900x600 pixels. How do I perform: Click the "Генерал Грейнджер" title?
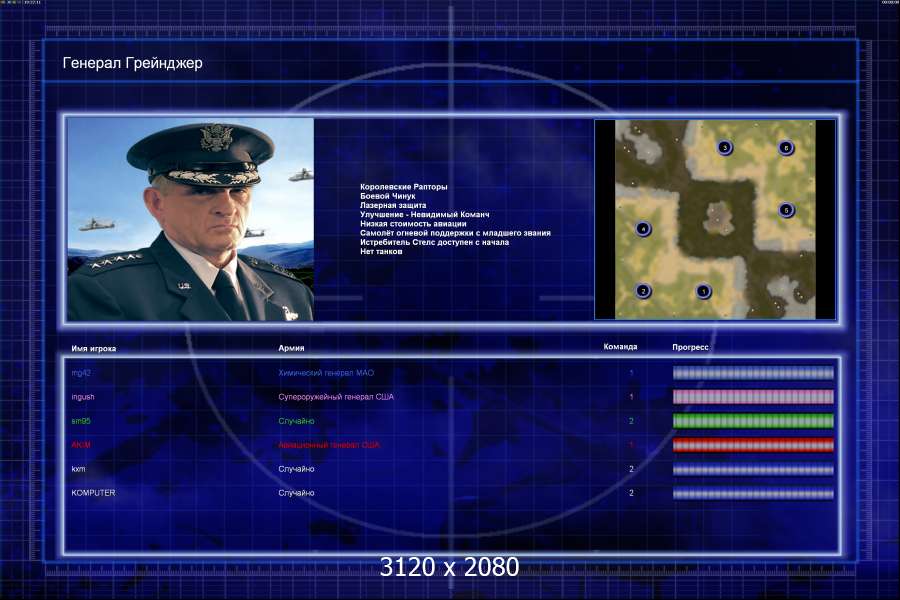pos(133,63)
